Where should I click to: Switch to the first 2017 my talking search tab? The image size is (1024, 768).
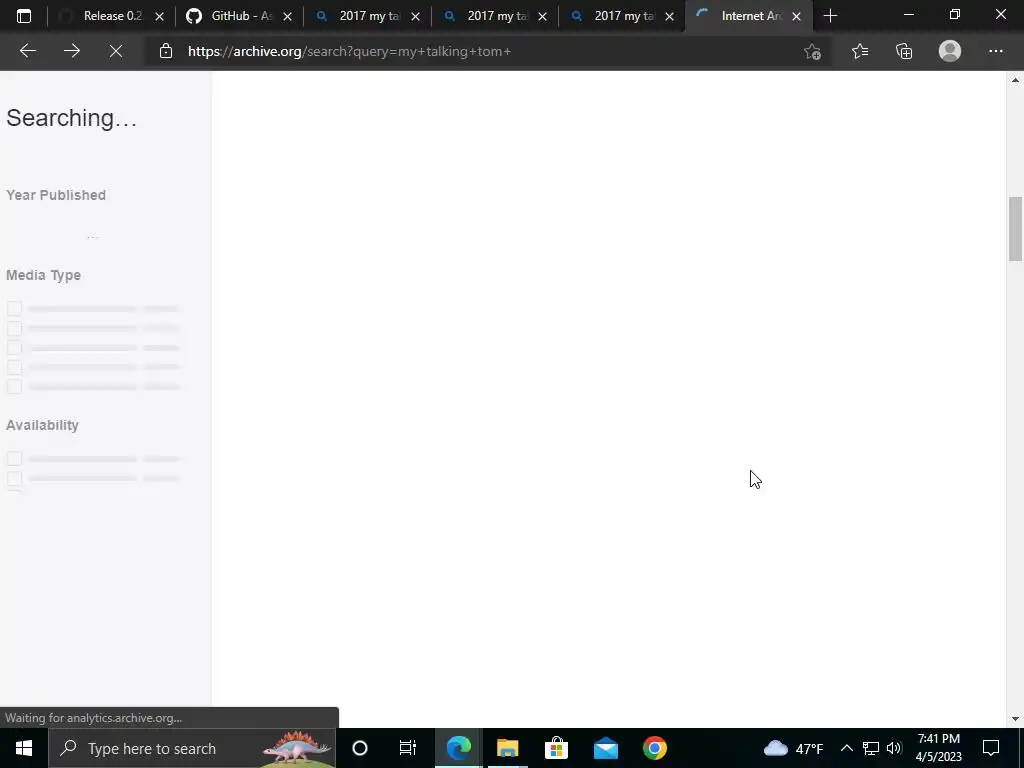[x=367, y=16]
